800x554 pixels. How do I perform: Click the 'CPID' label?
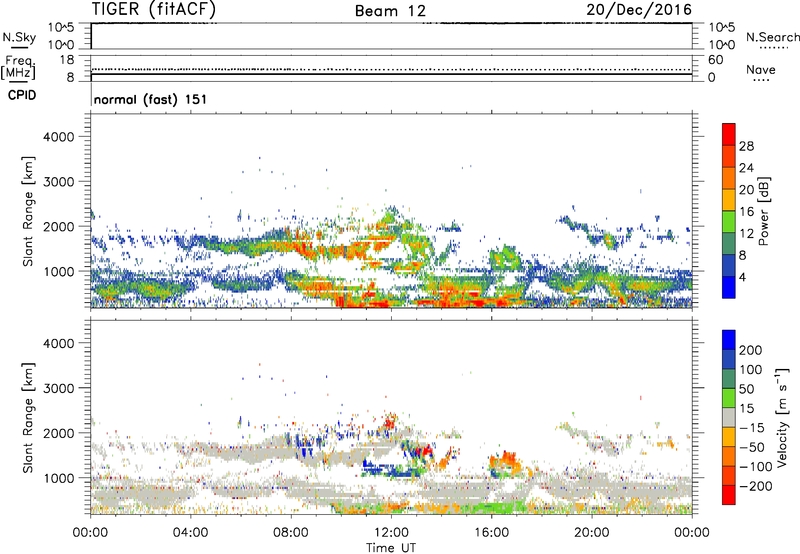[x=22, y=95]
